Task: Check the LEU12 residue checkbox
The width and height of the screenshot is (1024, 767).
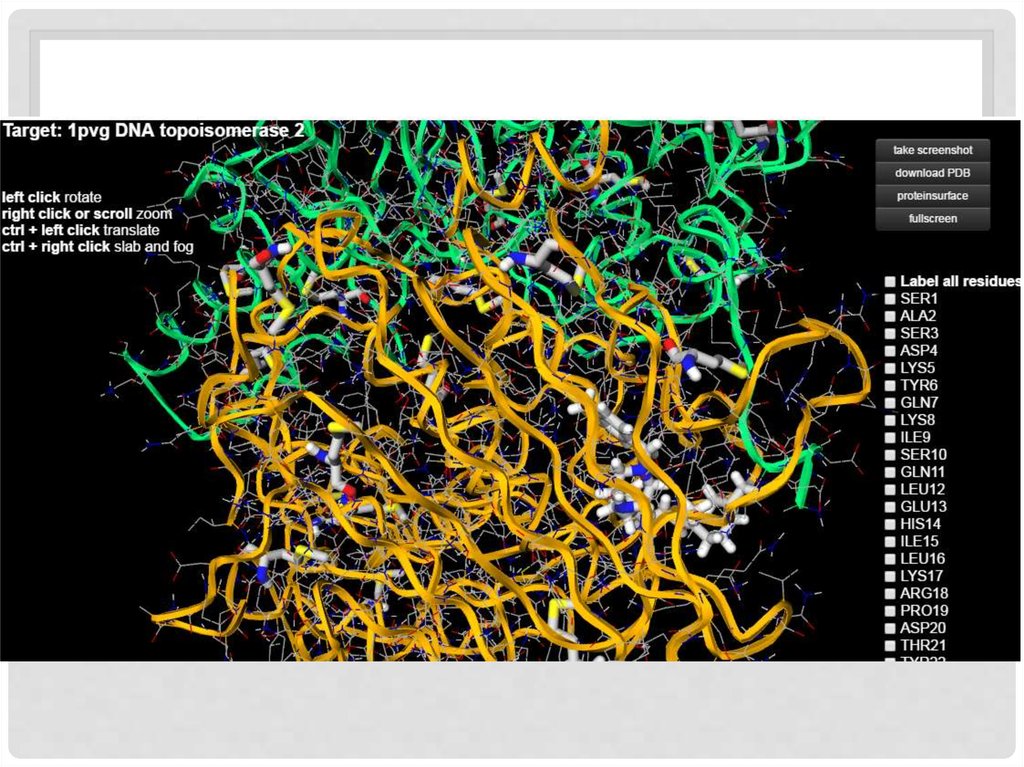Action: (890, 489)
